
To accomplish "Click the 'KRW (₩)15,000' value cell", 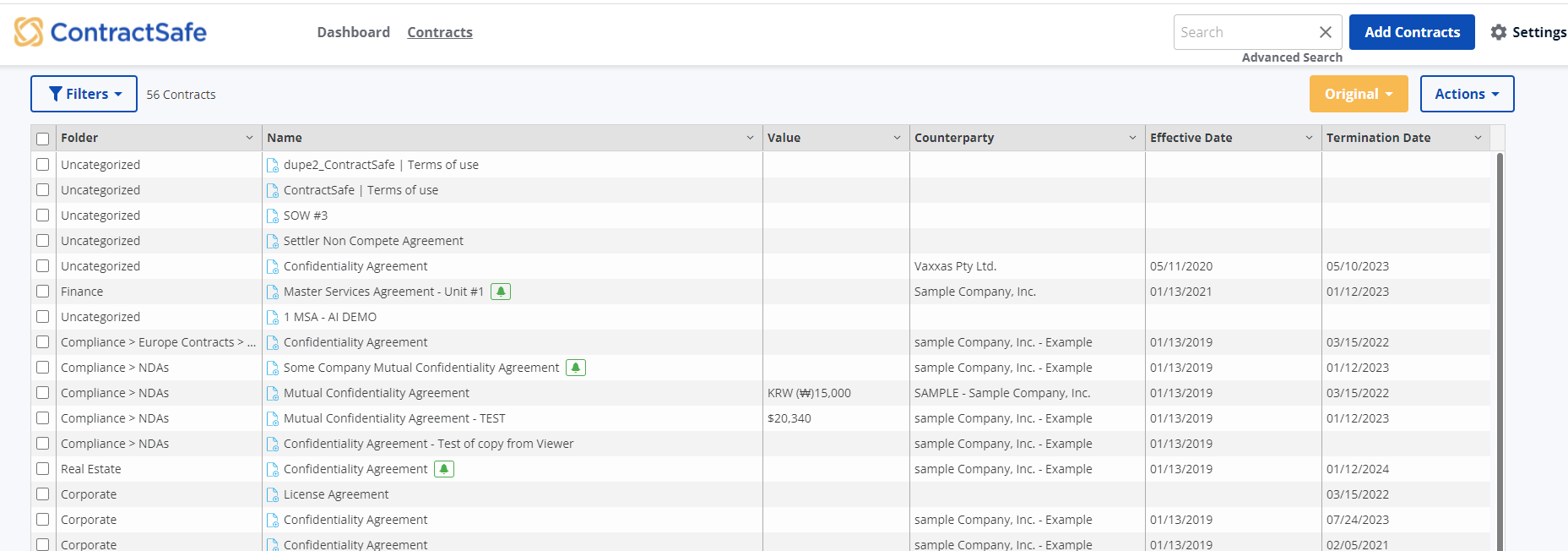I will point(809,393).
